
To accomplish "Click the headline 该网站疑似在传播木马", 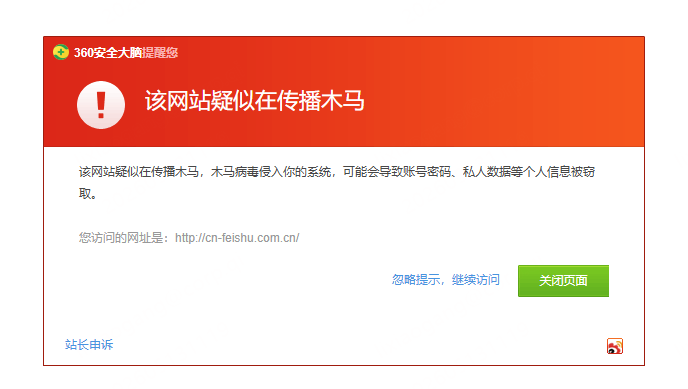I will click(254, 100).
